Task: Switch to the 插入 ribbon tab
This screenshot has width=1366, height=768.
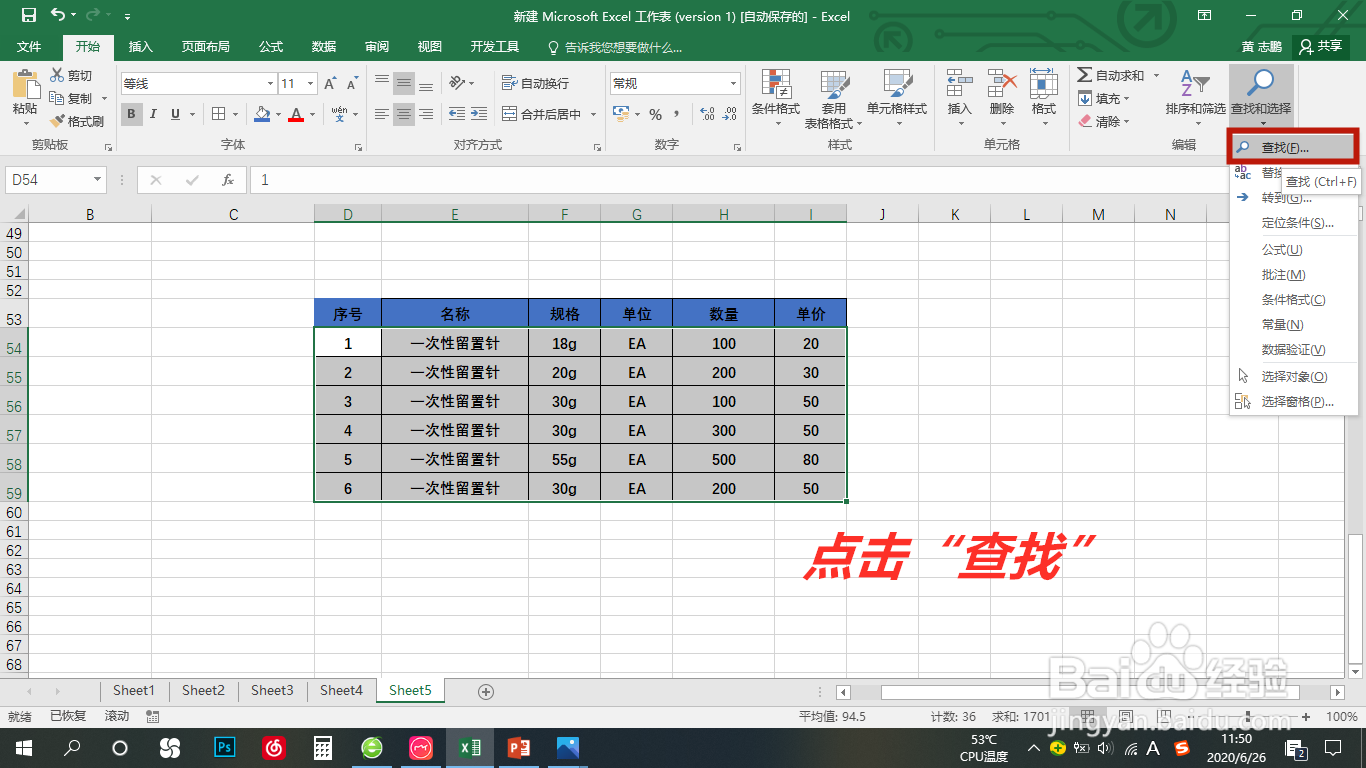Action: coord(141,46)
